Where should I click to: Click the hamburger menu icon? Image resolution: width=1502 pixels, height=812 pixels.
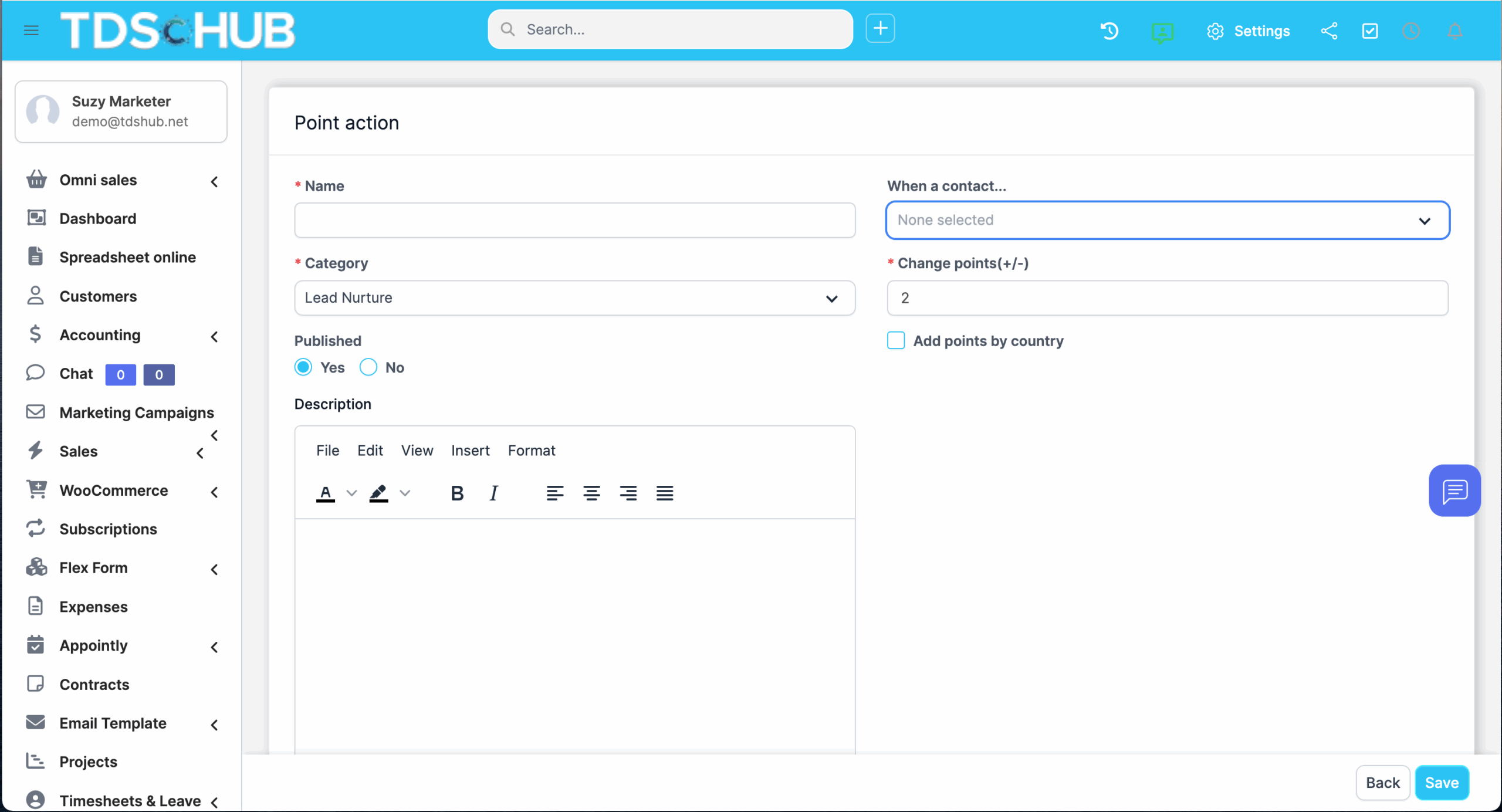click(x=31, y=30)
